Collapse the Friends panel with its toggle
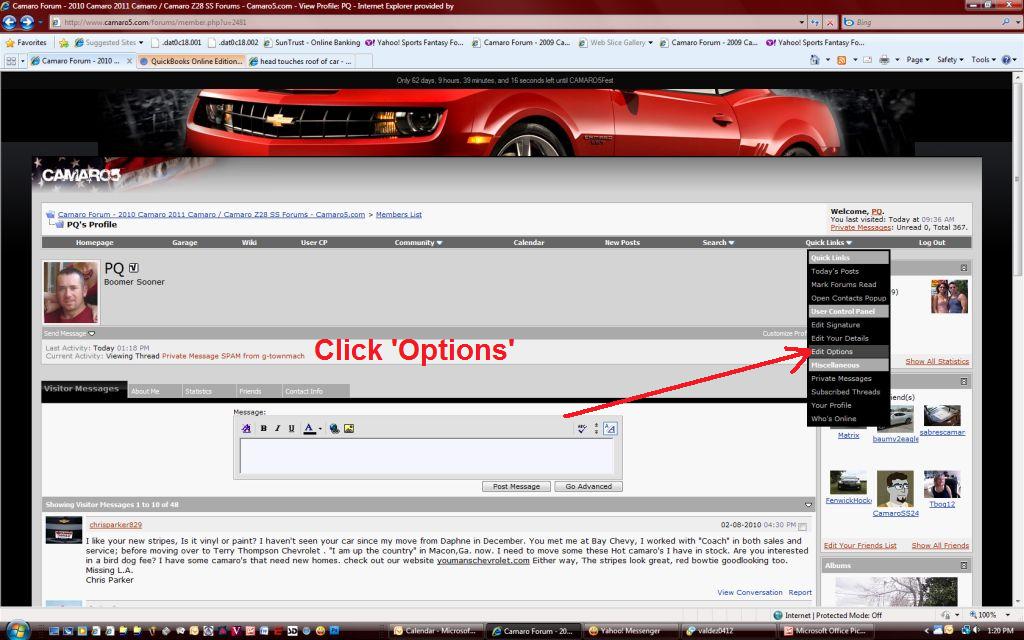 [x=964, y=381]
